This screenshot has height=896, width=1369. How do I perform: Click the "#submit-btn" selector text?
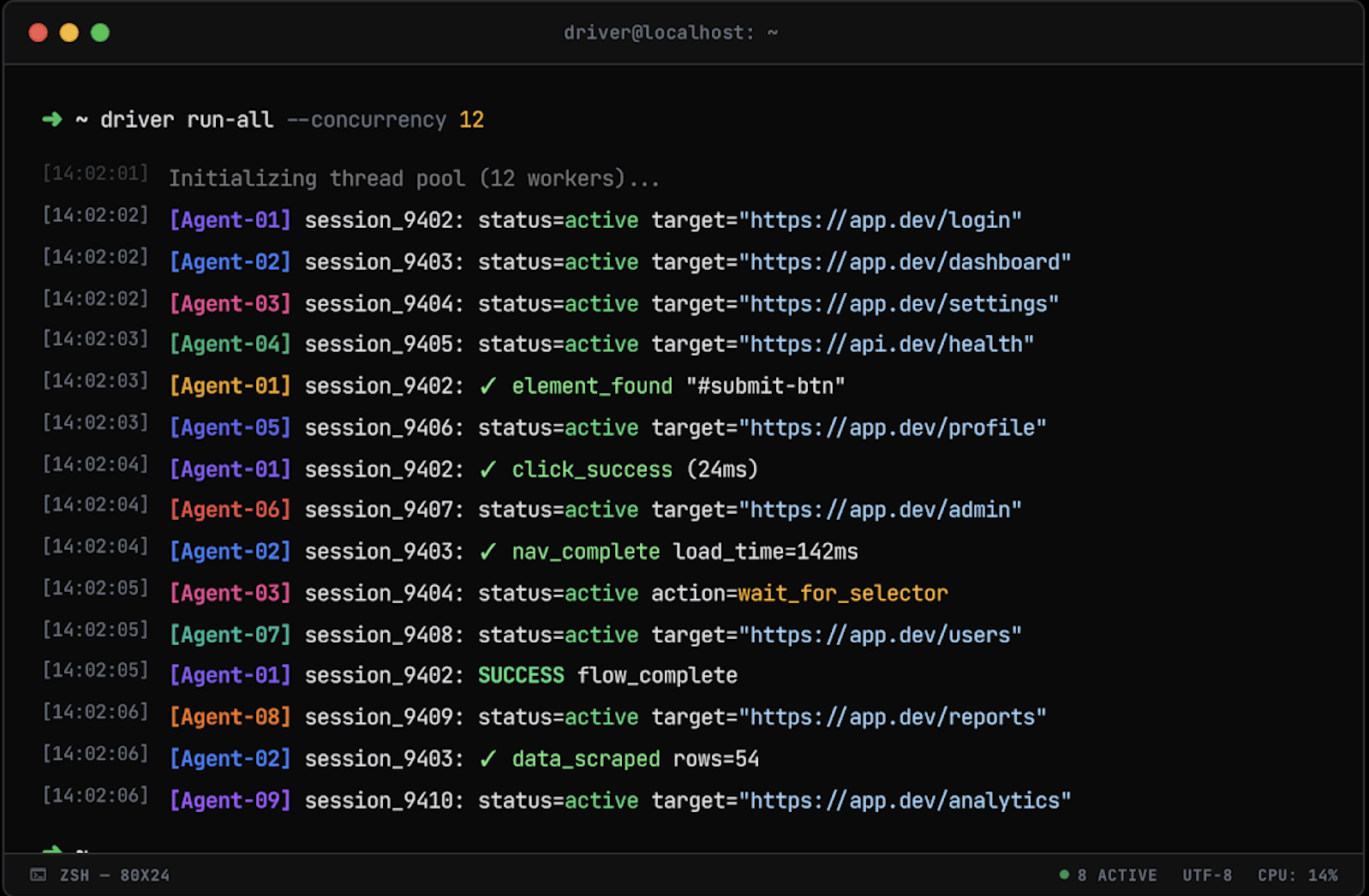tap(765, 386)
